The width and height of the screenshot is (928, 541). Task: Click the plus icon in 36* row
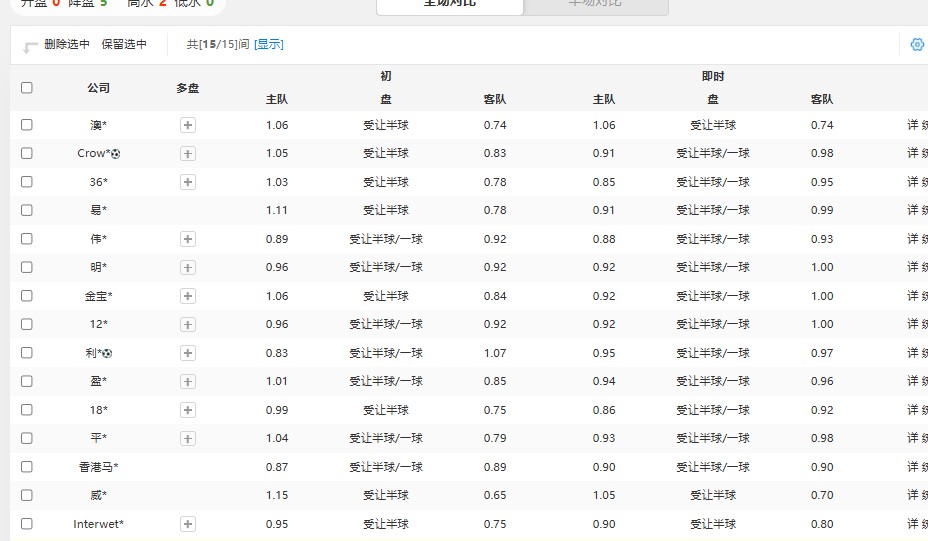click(x=188, y=182)
